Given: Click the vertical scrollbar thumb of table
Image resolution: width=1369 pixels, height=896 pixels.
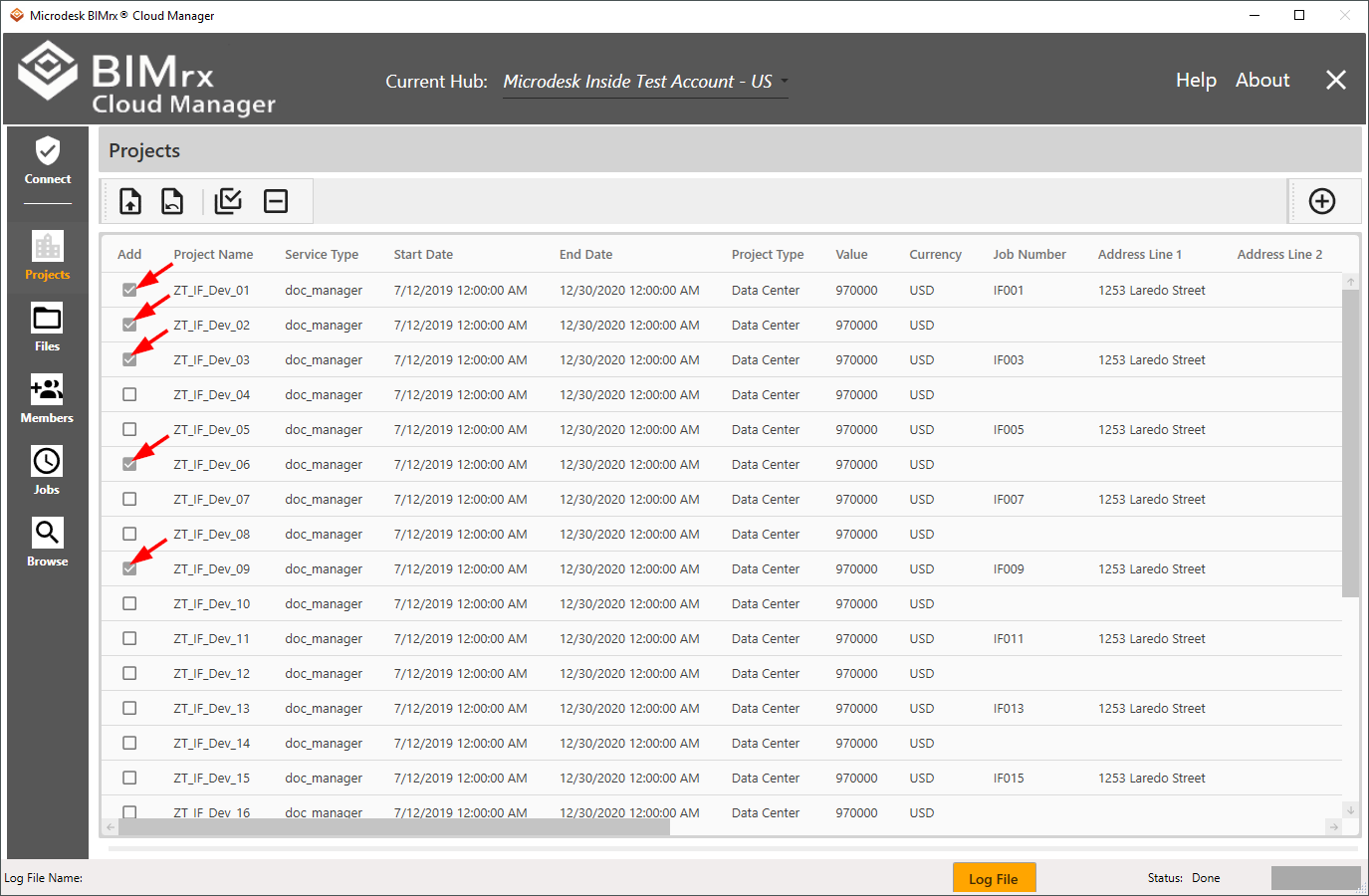Looking at the screenshot, I should pyautogui.click(x=1350, y=443).
